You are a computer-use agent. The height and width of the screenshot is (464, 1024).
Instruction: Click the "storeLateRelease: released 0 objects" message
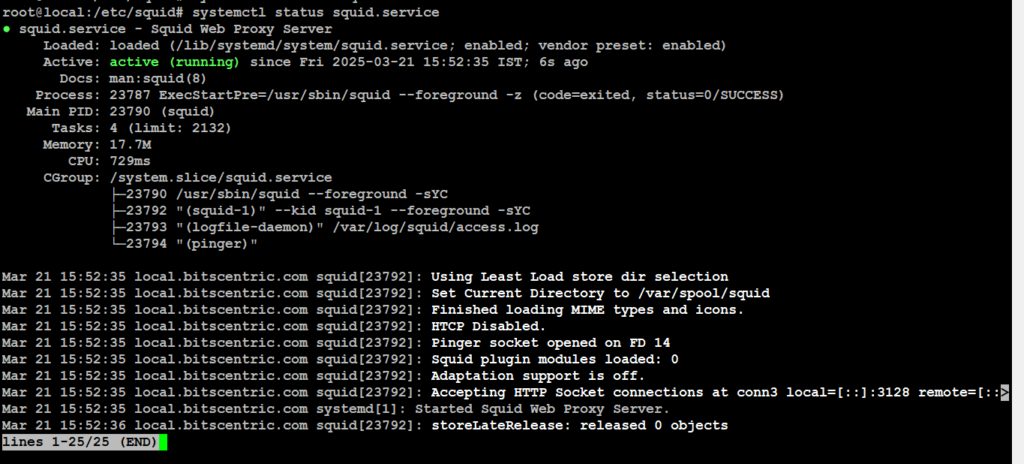(x=579, y=425)
